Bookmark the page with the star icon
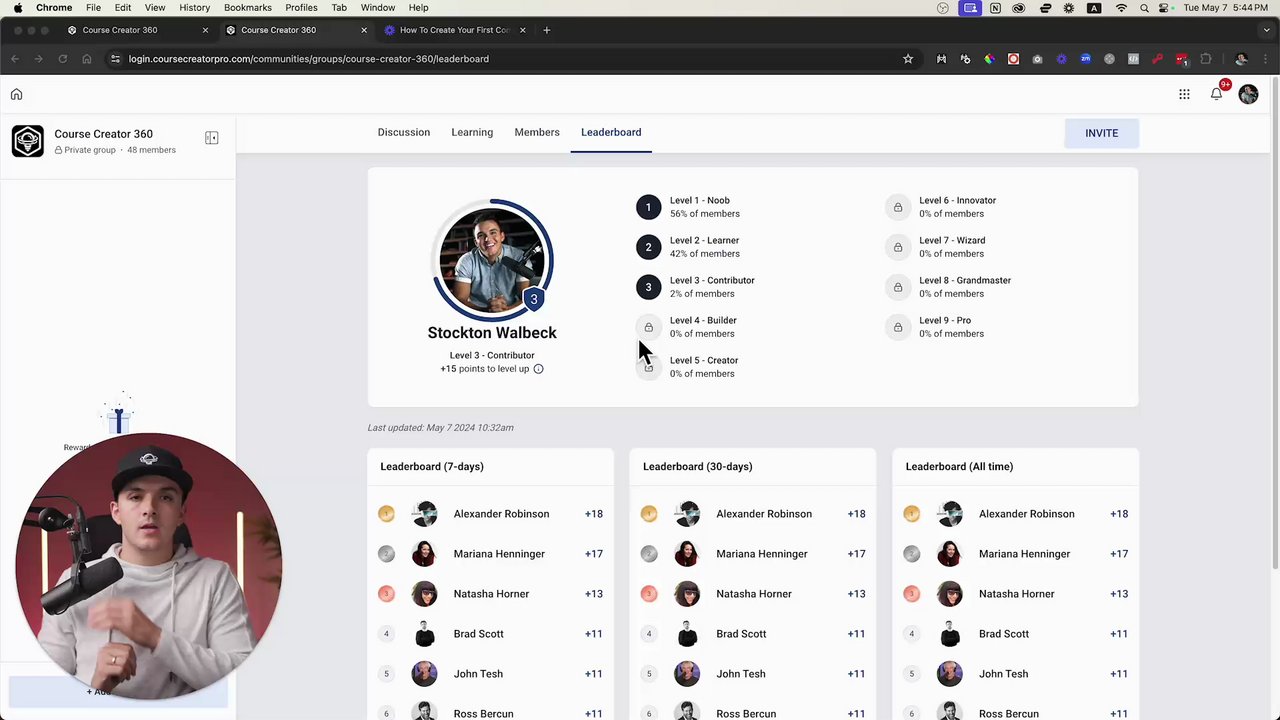Viewport: 1280px width, 720px height. [x=908, y=59]
